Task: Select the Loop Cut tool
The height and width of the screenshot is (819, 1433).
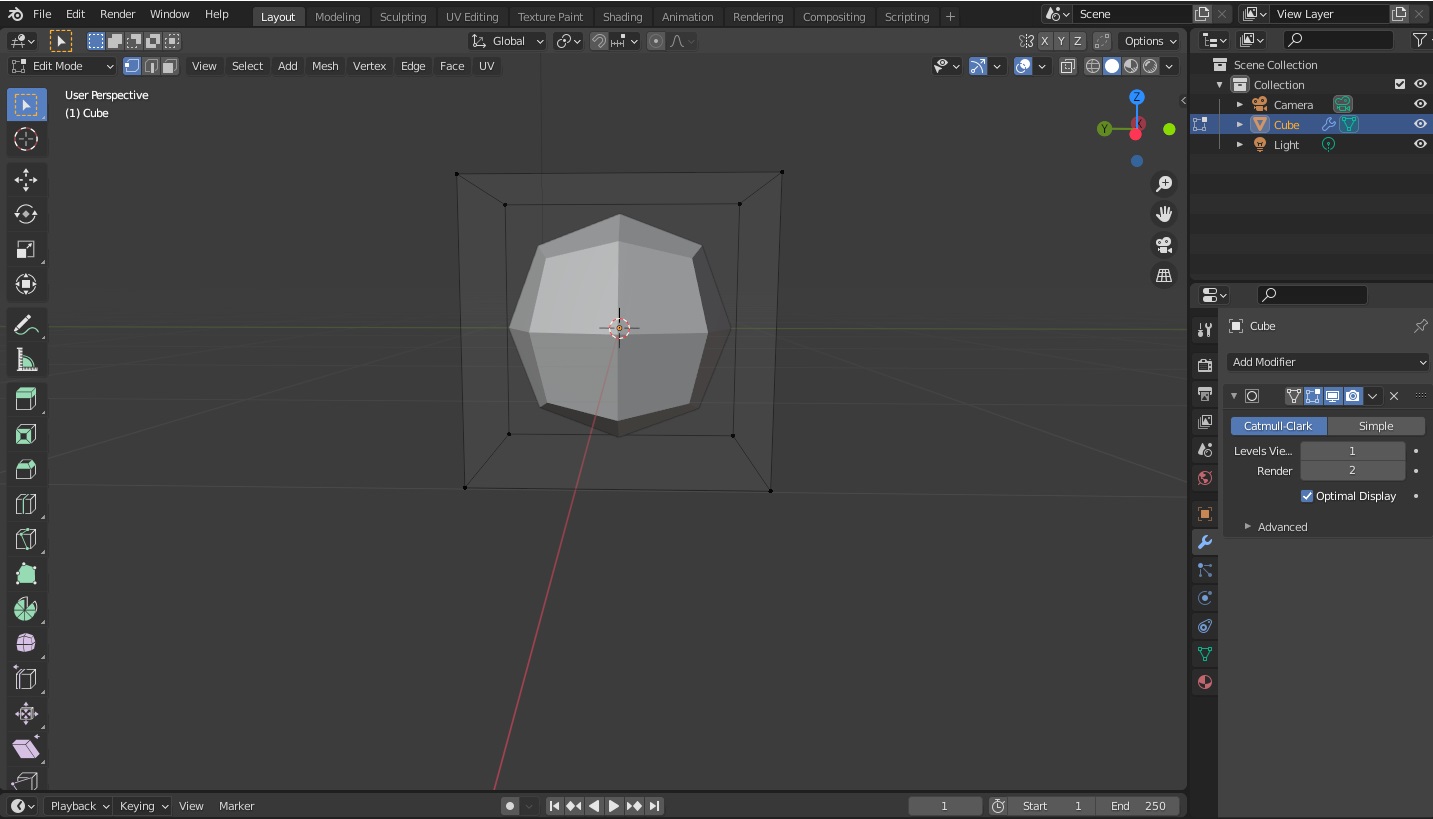Action: 26,504
